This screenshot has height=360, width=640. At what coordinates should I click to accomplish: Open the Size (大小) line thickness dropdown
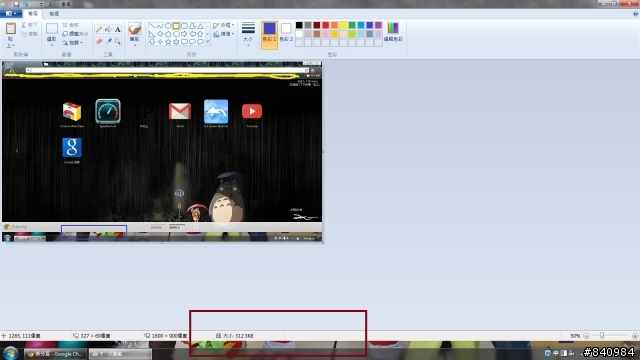[248, 35]
